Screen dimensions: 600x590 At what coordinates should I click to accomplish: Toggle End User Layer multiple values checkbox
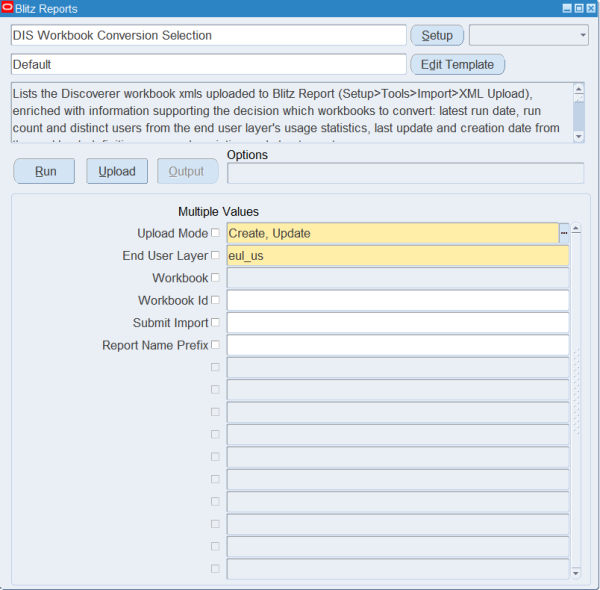pos(215,255)
